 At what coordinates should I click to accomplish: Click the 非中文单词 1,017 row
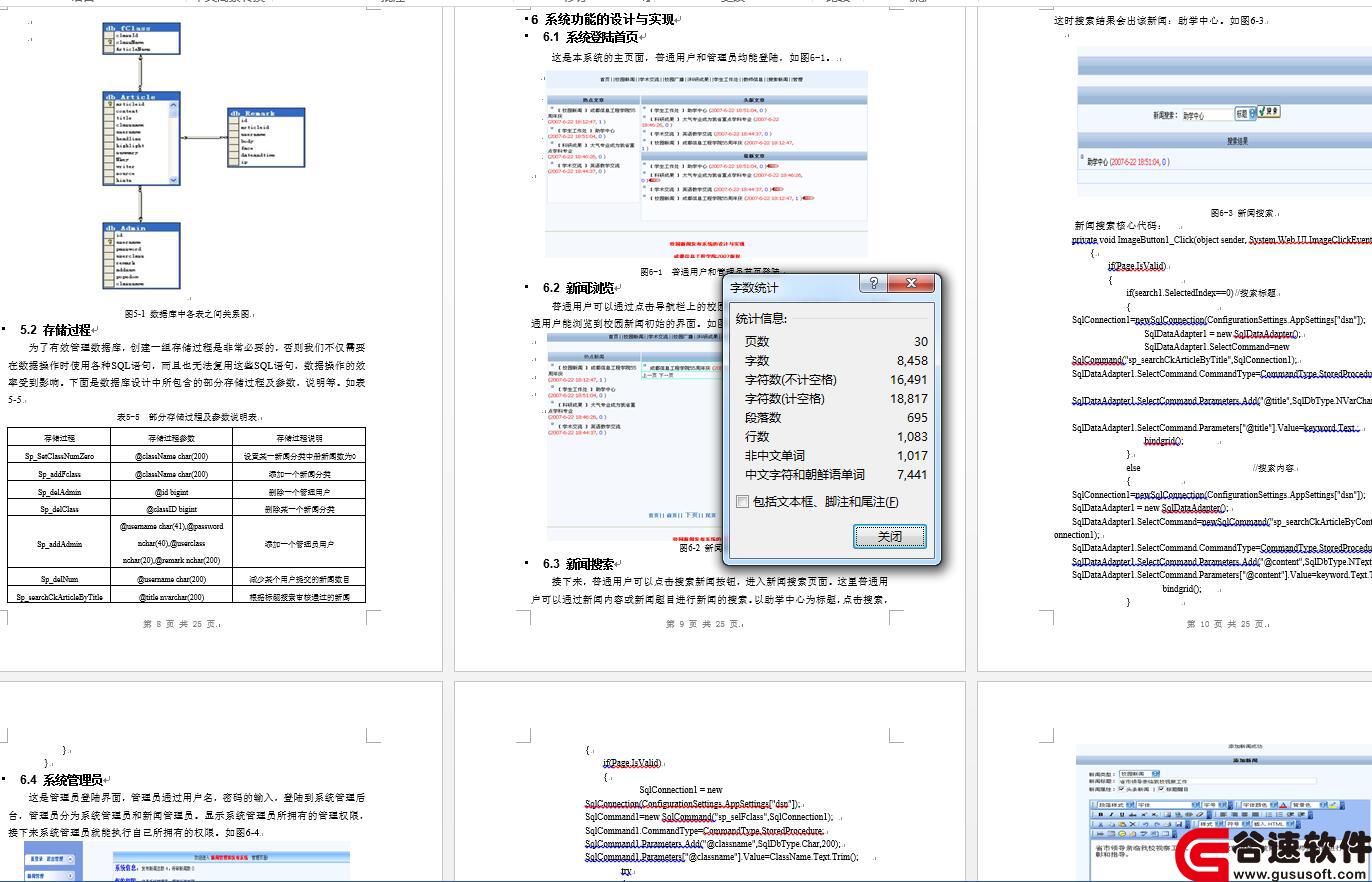836,455
